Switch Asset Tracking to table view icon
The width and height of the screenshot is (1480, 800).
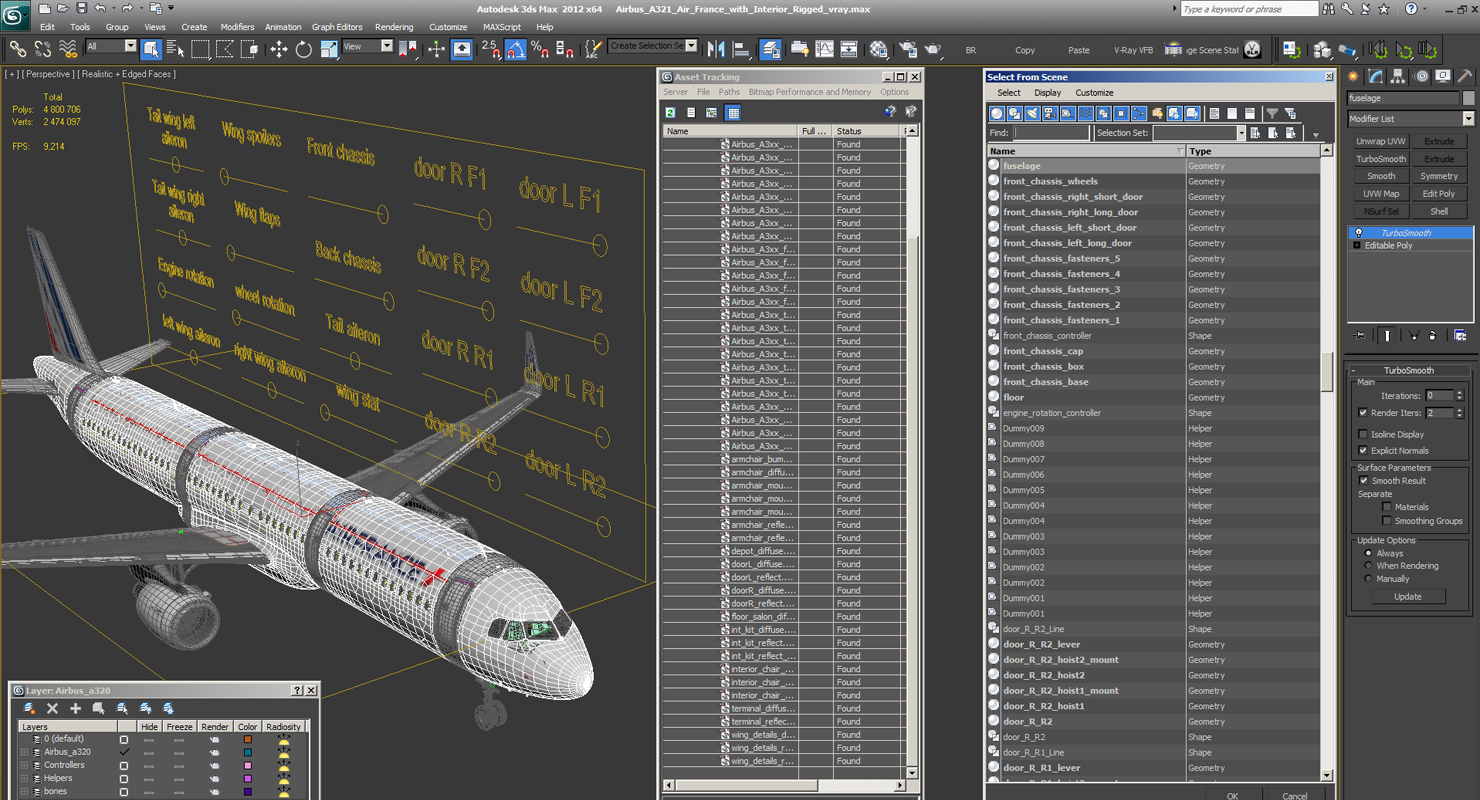(x=733, y=112)
